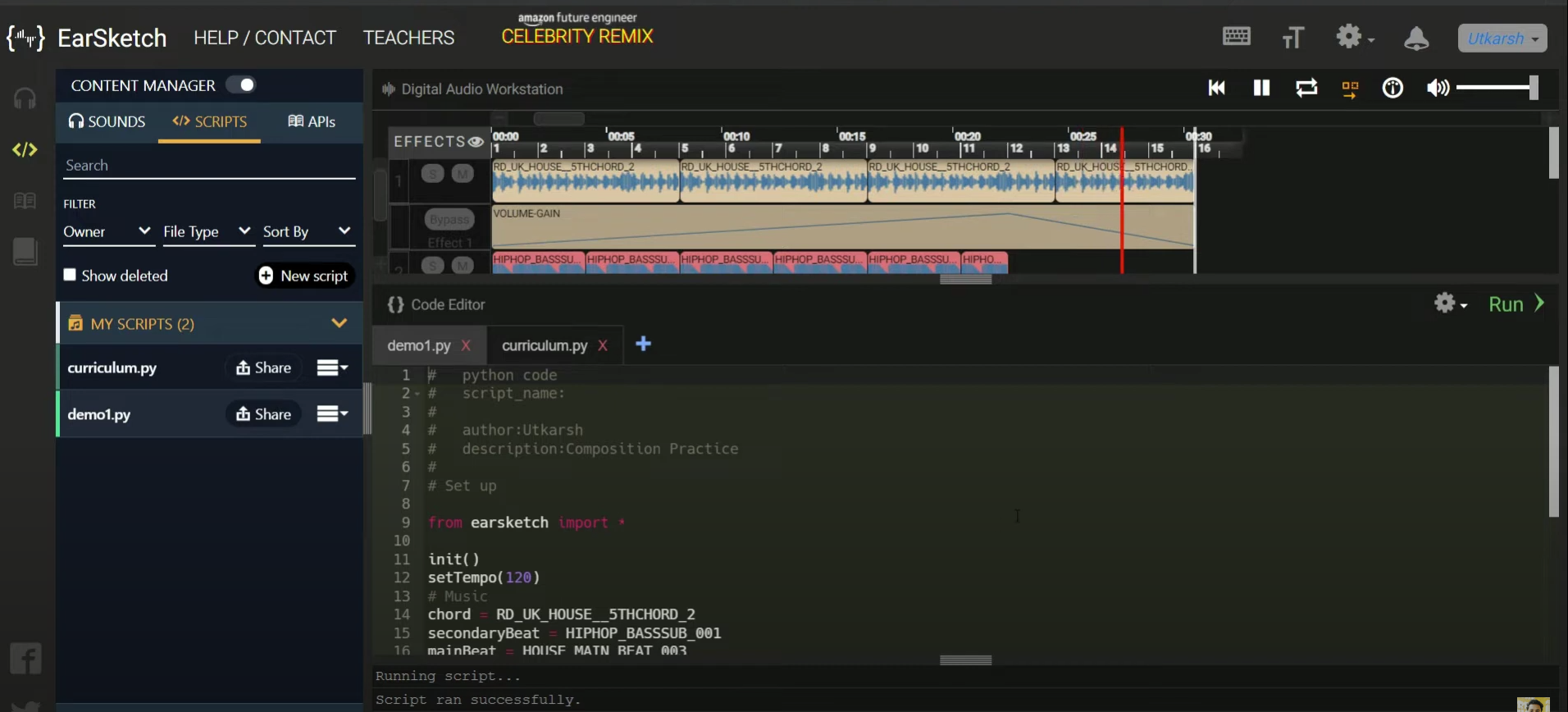The width and height of the screenshot is (1568, 712).
Task: Click the red playhead marker in the timeline
Action: pyautogui.click(x=1122, y=200)
